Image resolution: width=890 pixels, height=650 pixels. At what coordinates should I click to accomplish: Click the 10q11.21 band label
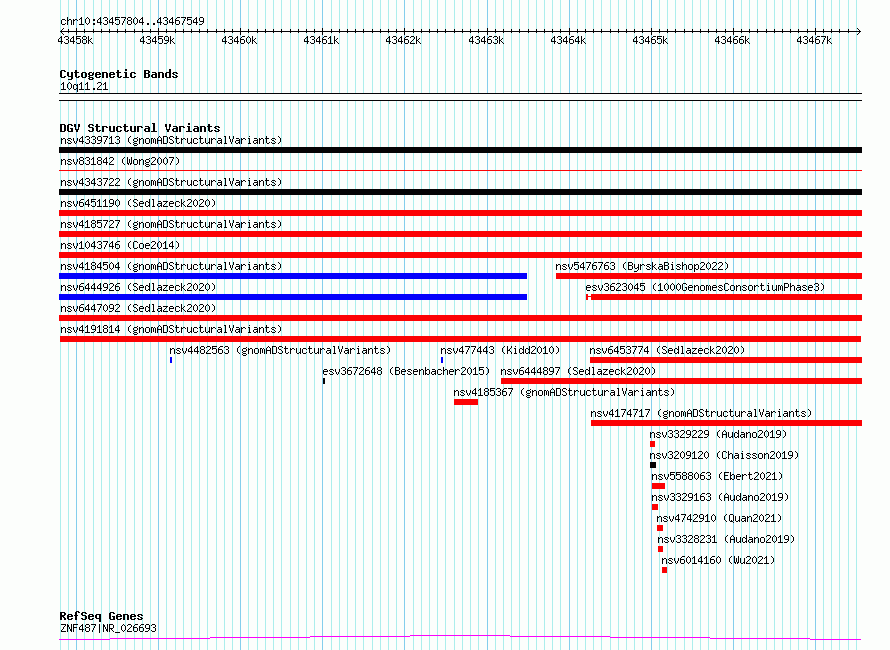(x=84, y=86)
